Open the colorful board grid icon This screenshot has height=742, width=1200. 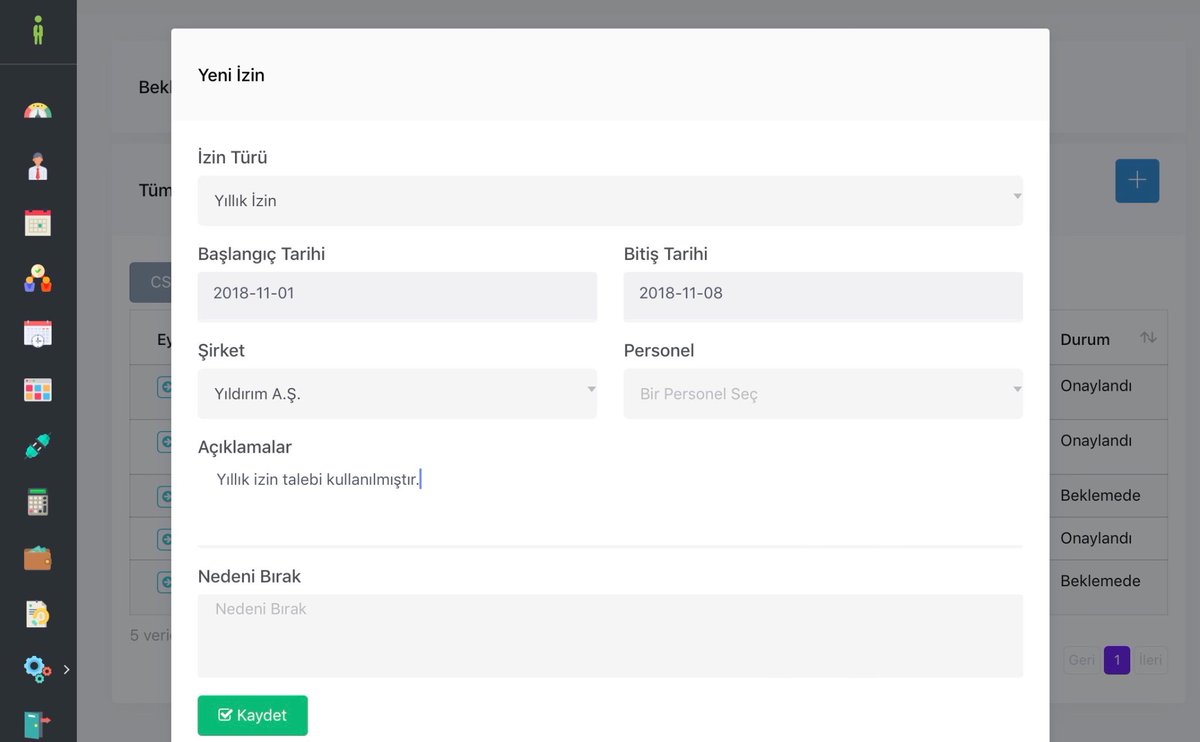38,390
